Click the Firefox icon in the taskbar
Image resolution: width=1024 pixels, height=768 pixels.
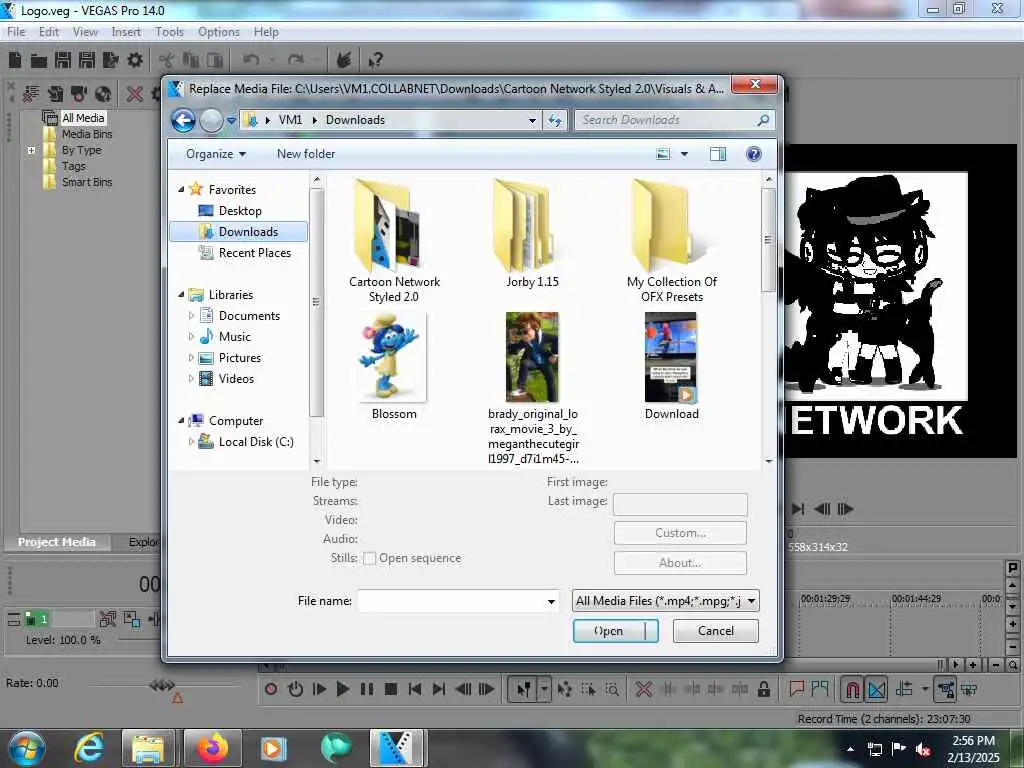point(213,748)
